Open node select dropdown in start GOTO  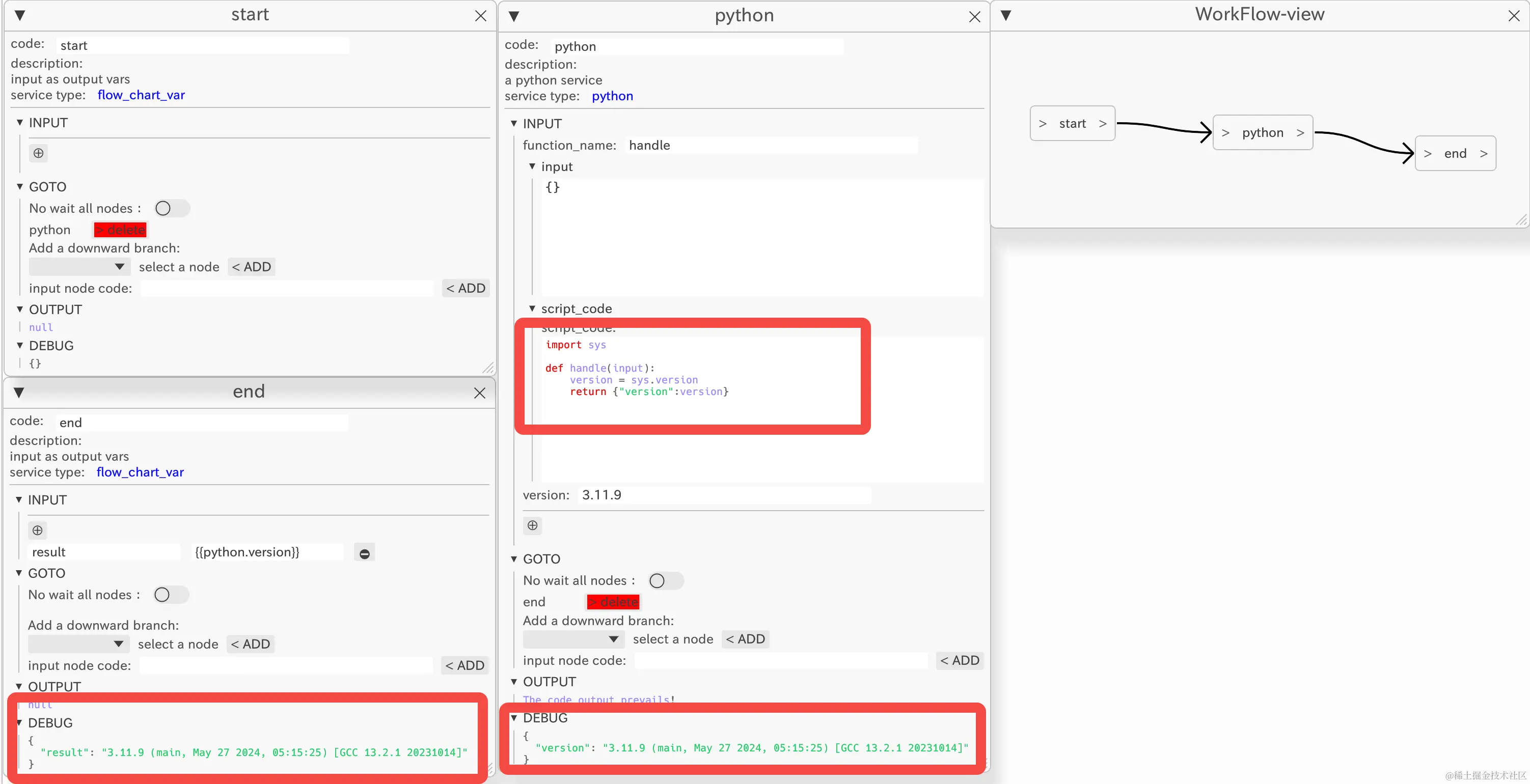[79, 266]
